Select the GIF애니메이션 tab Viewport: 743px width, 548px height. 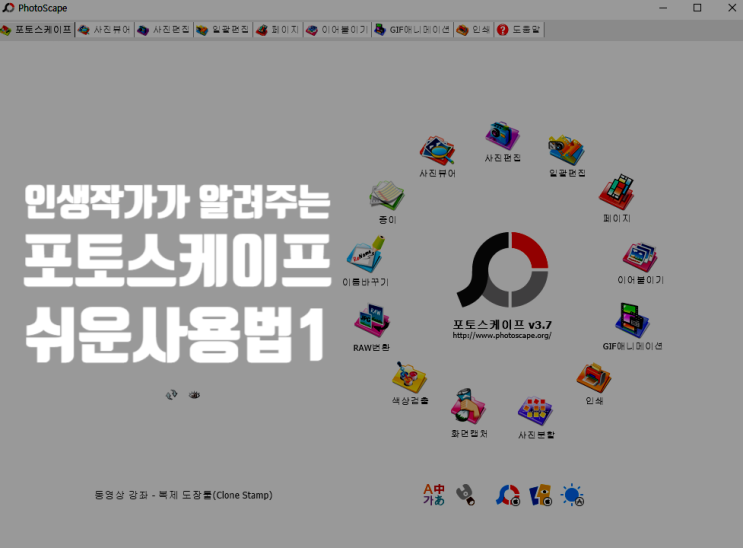pyautogui.click(x=412, y=30)
